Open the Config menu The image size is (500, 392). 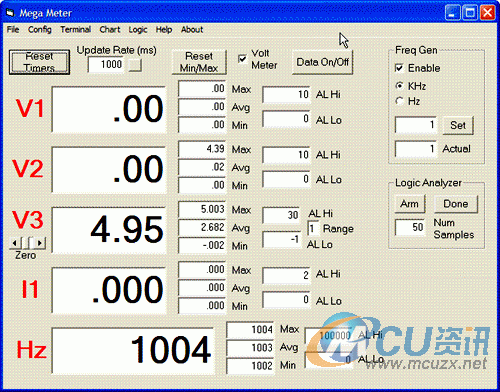pyautogui.click(x=40, y=30)
